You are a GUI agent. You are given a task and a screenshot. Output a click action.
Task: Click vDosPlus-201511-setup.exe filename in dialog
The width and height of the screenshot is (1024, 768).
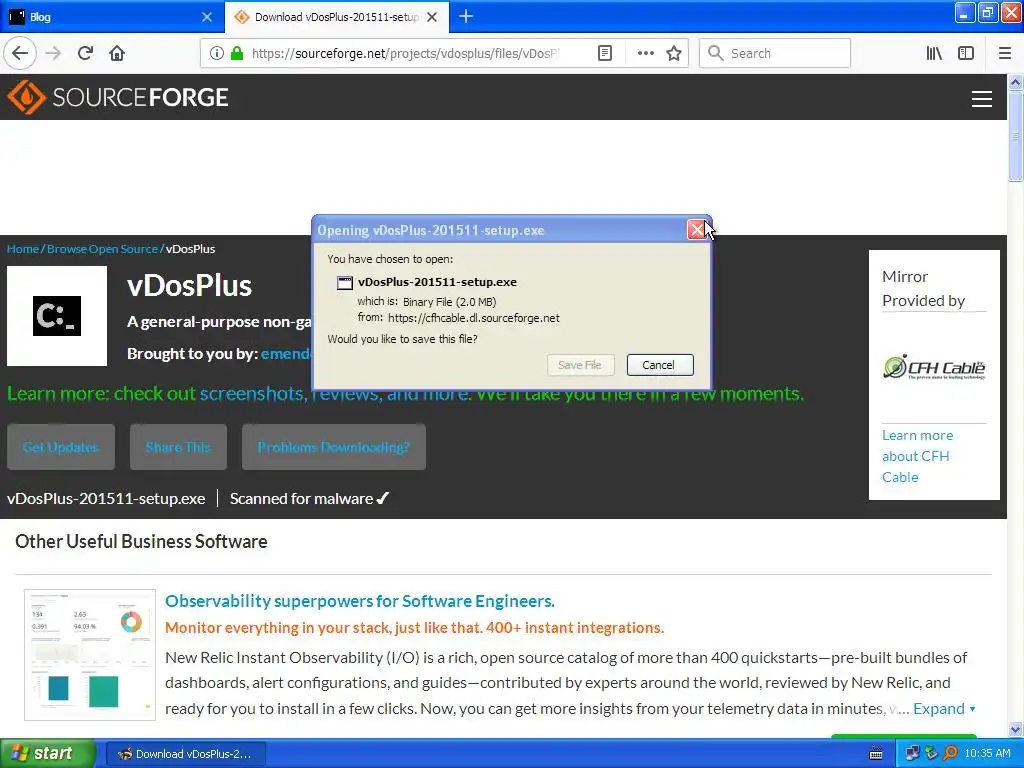[437, 282]
